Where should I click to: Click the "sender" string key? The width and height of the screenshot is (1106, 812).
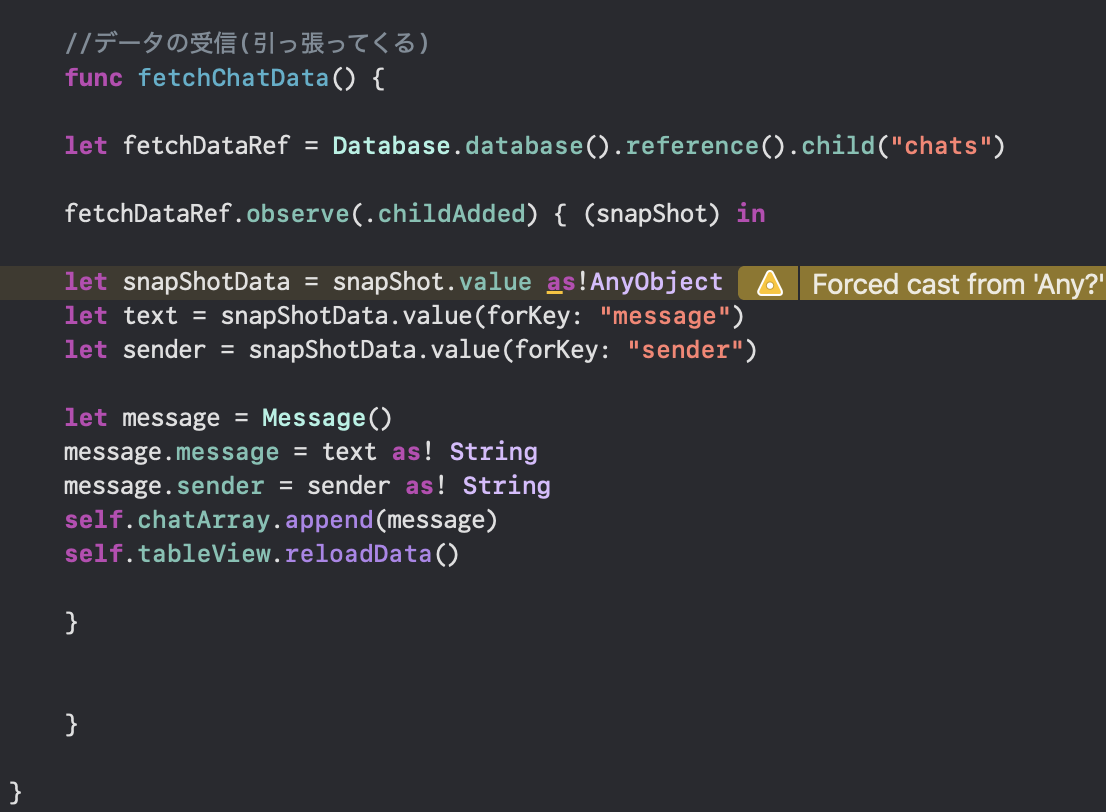[686, 350]
